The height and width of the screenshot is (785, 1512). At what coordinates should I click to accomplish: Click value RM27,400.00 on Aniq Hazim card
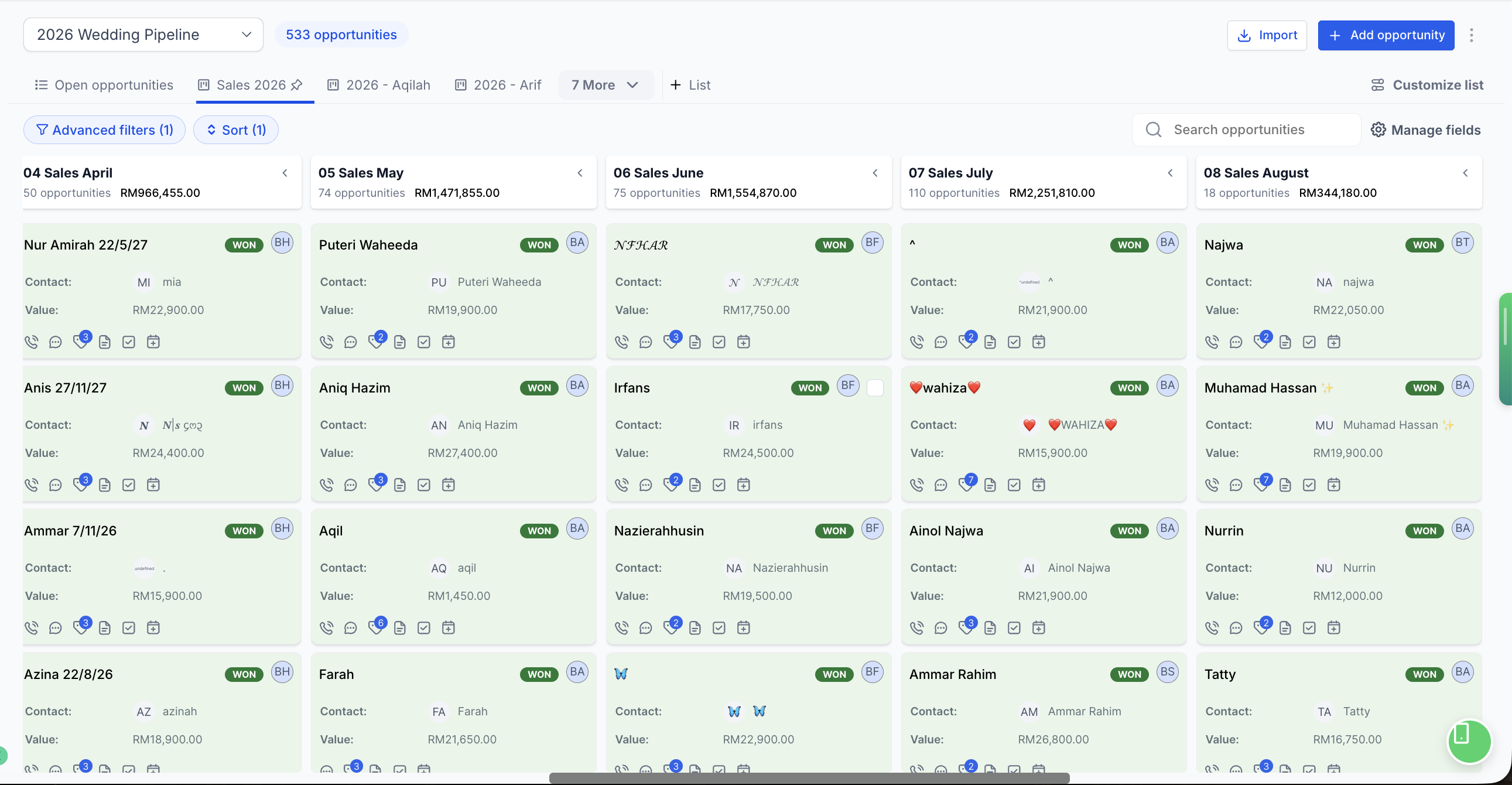(x=463, y=453)
